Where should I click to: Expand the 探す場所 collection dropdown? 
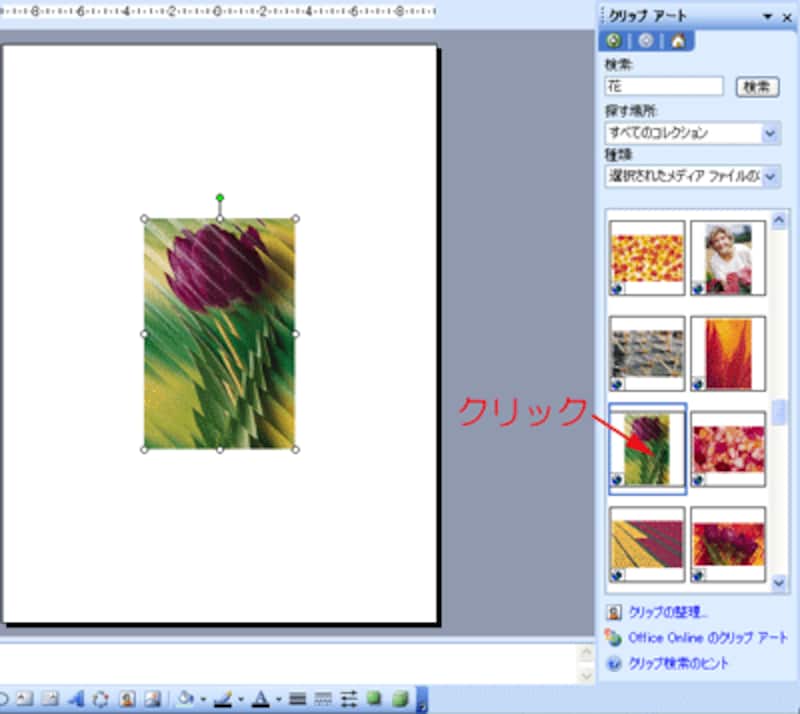tap(770, 133)
